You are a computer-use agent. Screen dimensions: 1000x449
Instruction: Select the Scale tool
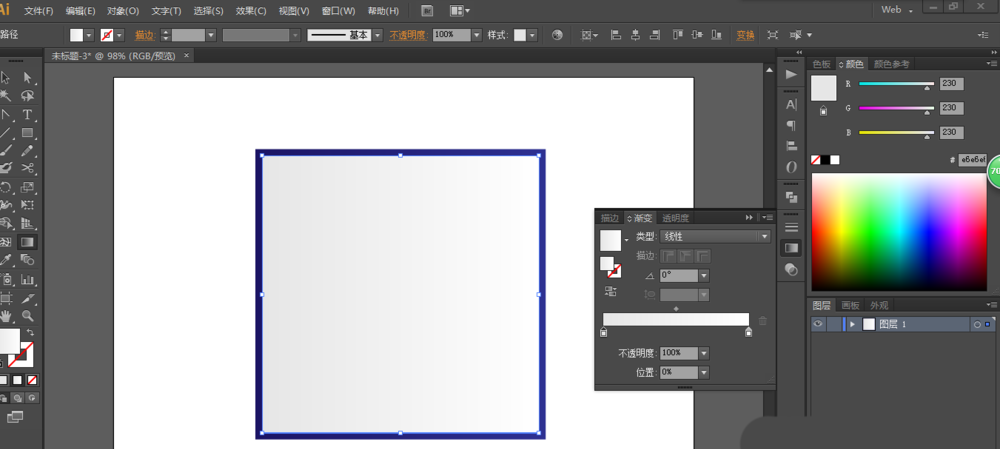(27, 187)
